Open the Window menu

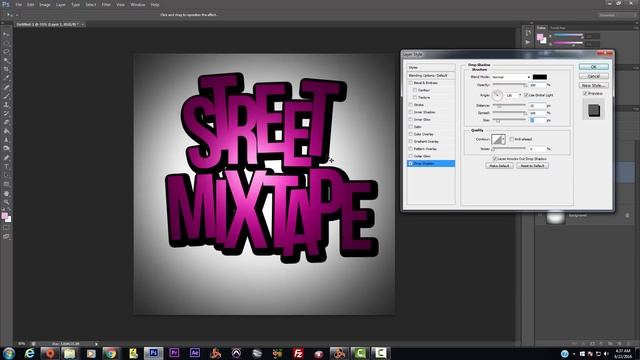point(138,4)
